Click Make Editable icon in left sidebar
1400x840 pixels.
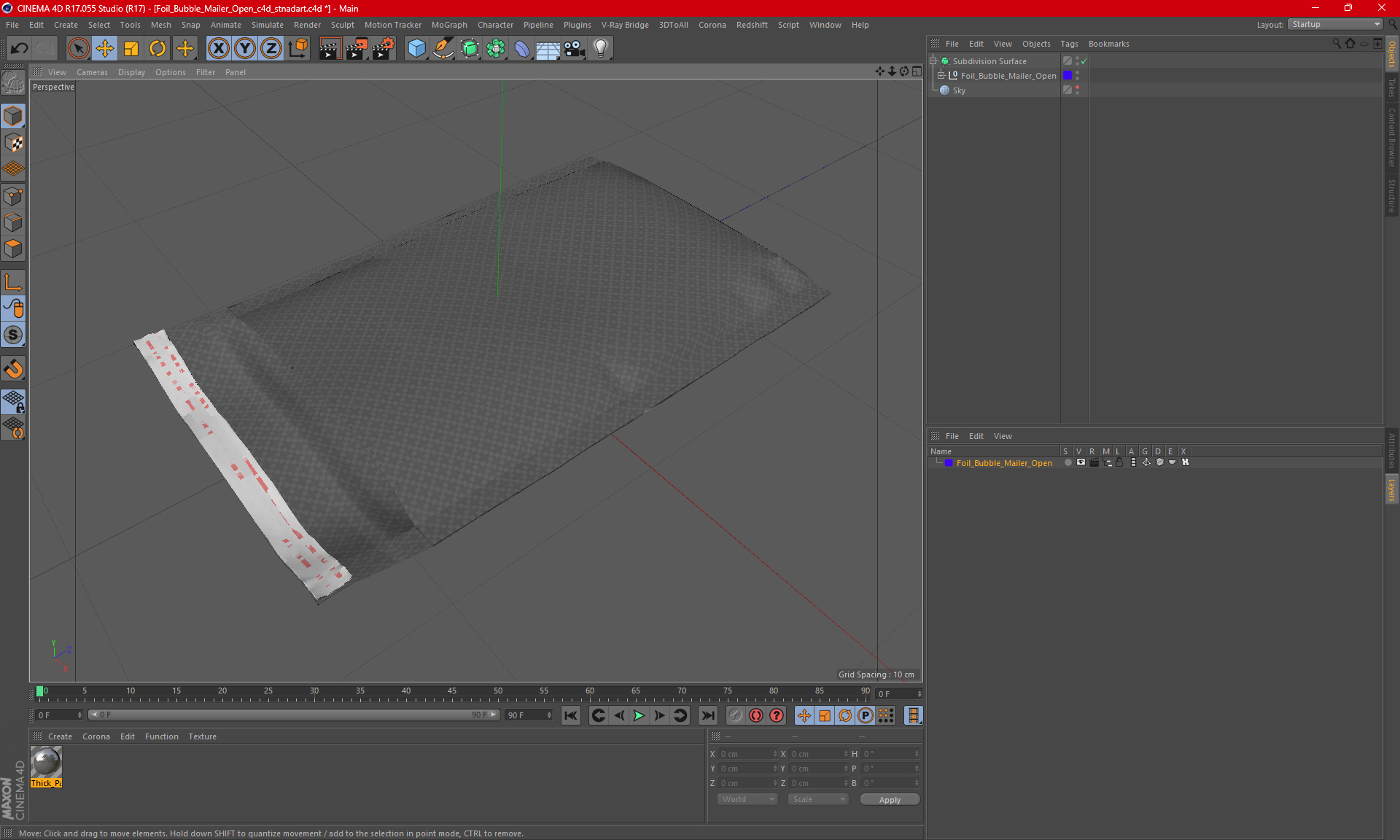pyautogui.click(x=13, y=83)
